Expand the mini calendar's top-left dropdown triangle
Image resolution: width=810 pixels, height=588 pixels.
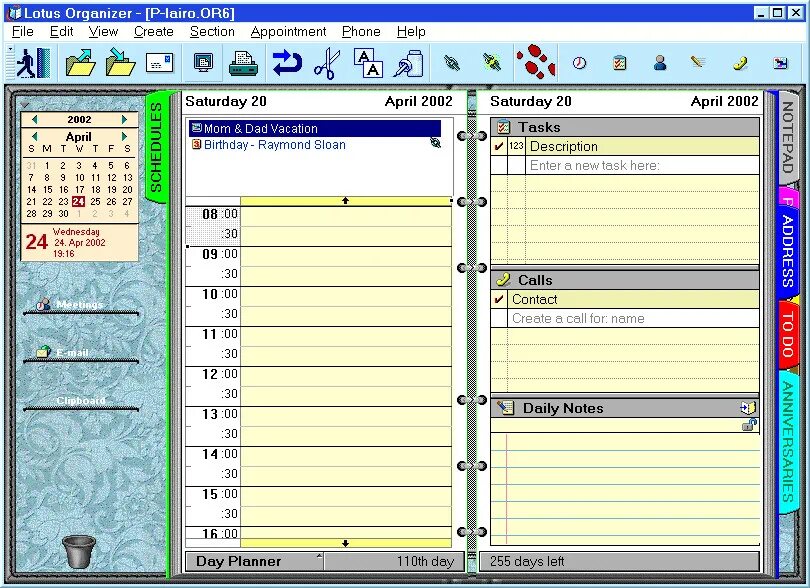pos(25,105)
